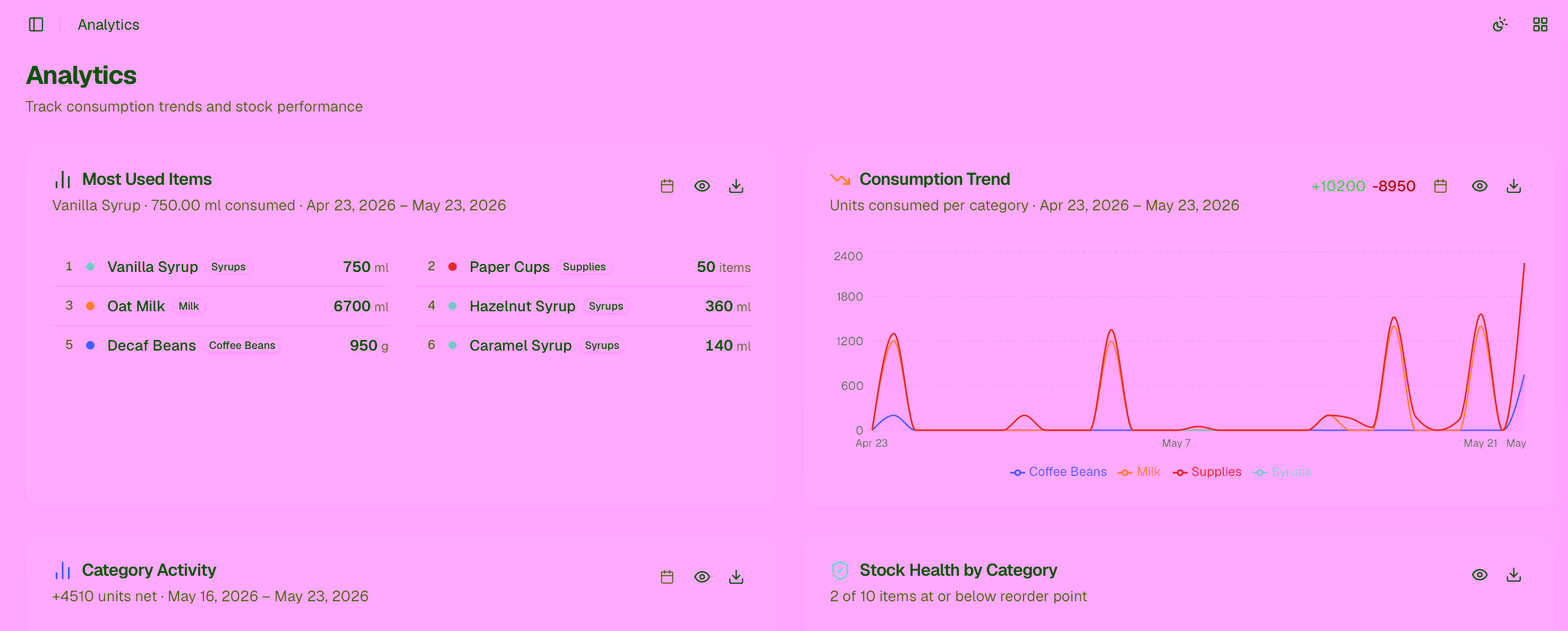The width and height of the screenshot is (1568, 631).
Task: Click blue color dot for Decaf Beans
Action: pyautogui.click(x=90, y=345)
